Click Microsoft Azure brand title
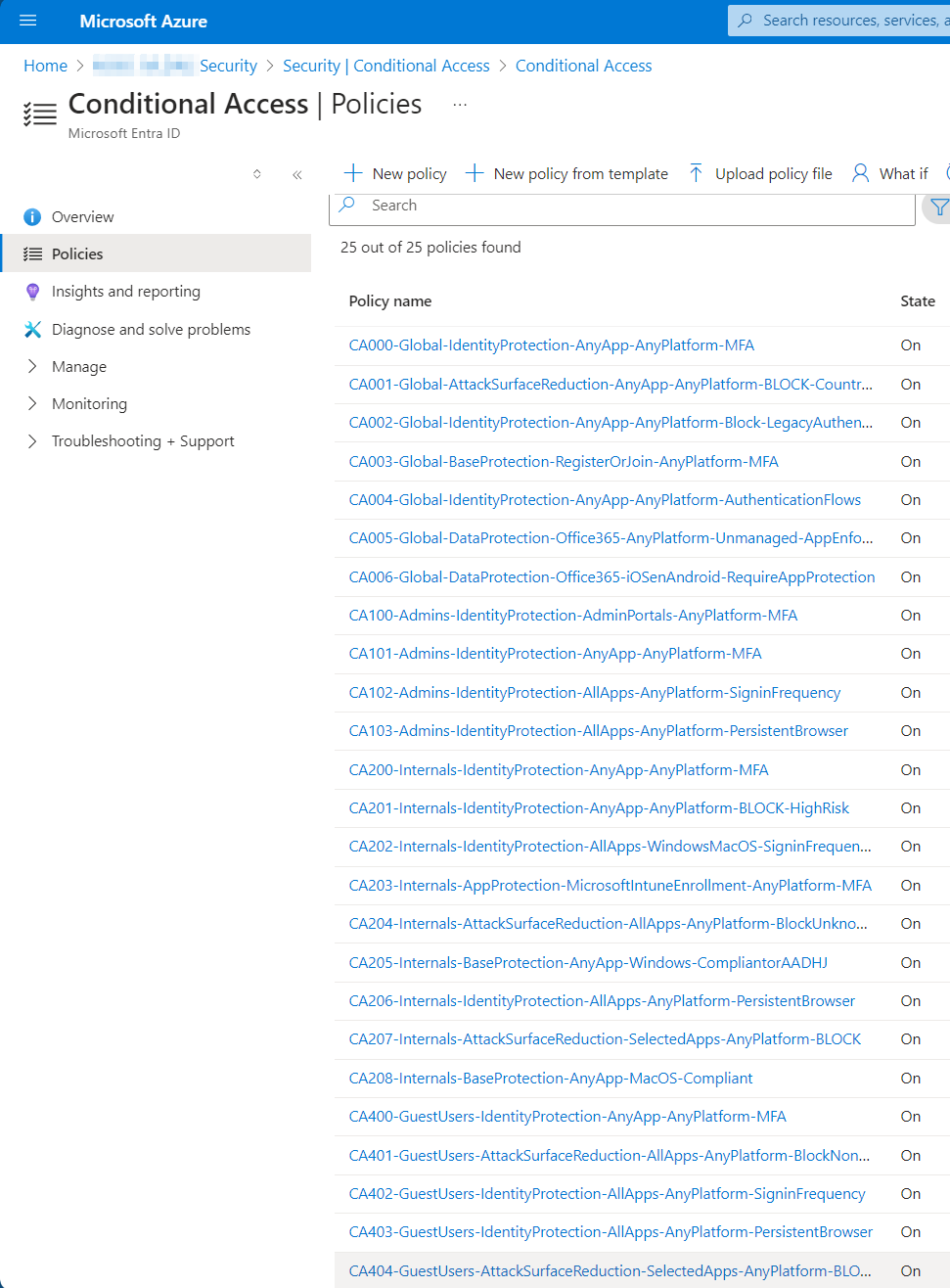This screenshot has height=1288, width=950. [x=144, y=21]
